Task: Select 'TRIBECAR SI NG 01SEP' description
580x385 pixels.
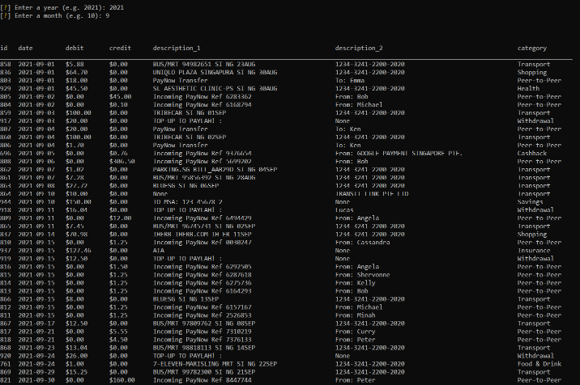Action: click(x=189, y=113)
